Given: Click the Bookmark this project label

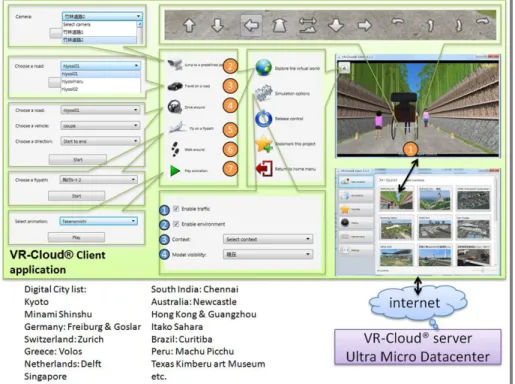Looking at the screenshot, I should coord(295,144).
